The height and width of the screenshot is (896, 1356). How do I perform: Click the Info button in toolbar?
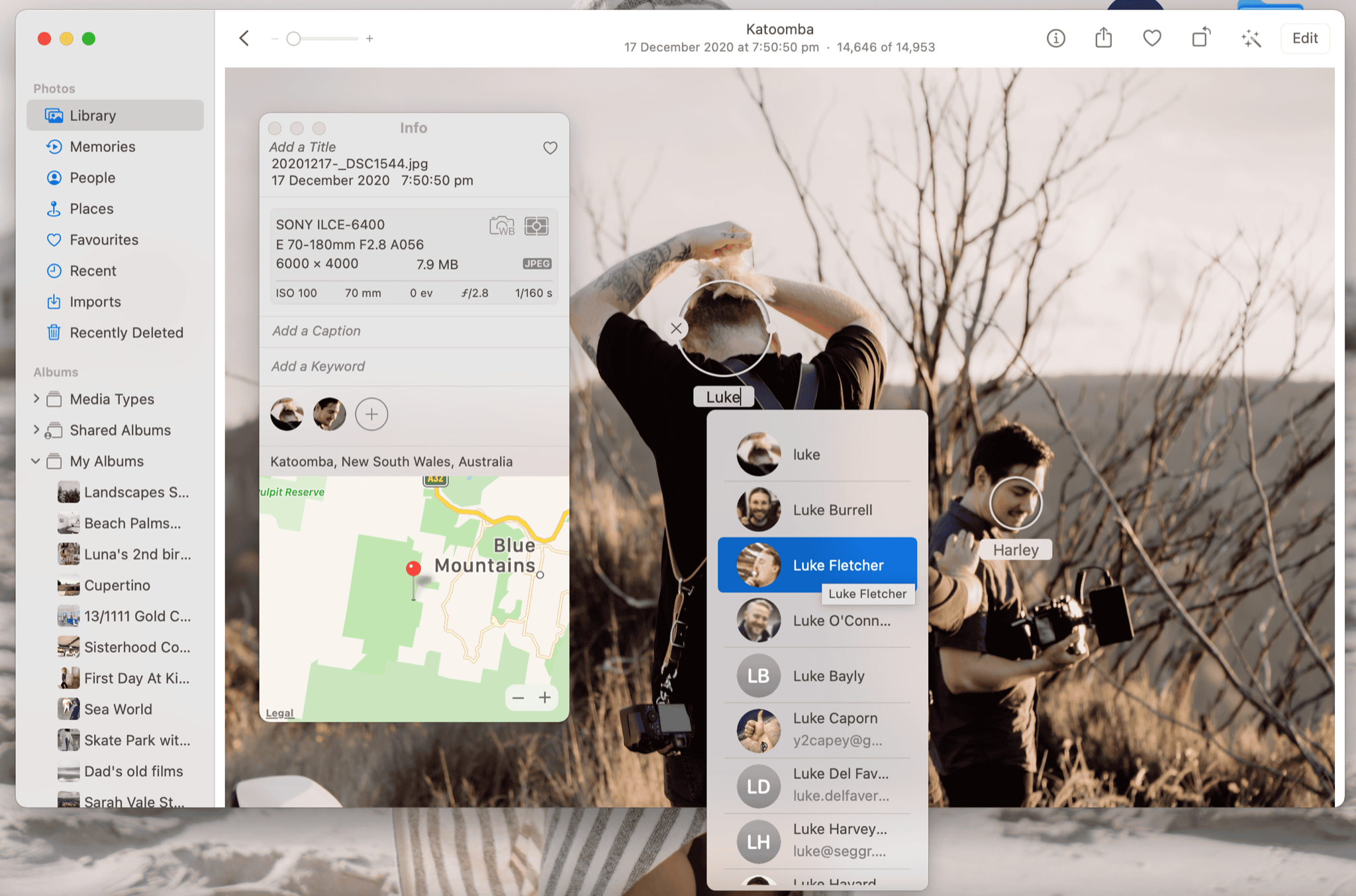[x=1055, y=38]
